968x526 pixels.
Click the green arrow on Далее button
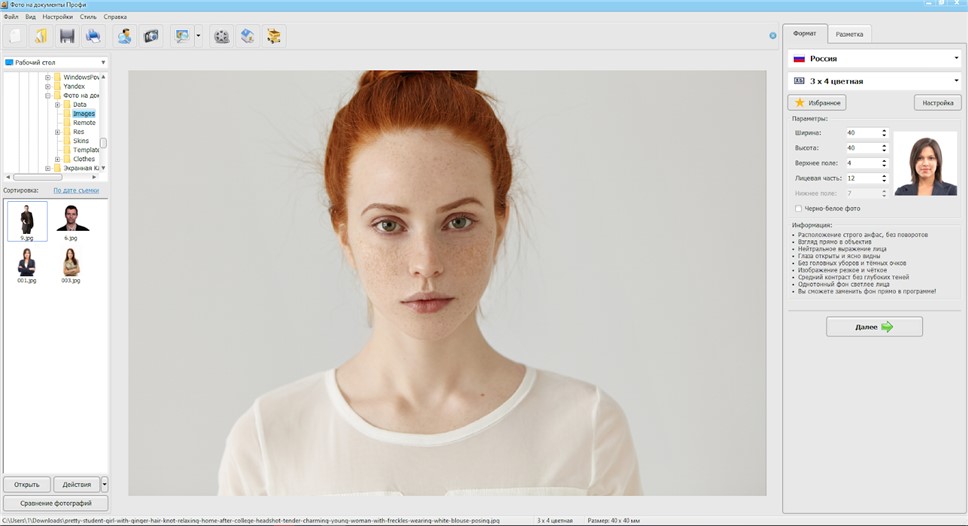(887, 327)
